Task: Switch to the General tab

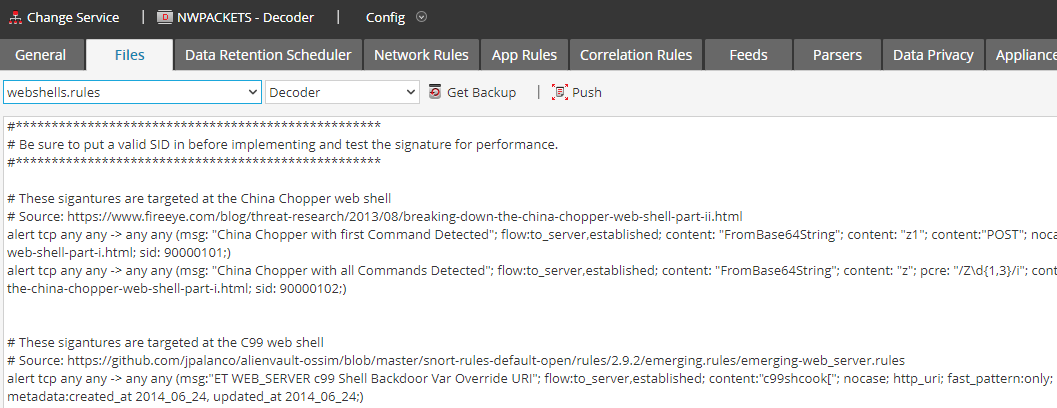Action: [x=41, y=55]
